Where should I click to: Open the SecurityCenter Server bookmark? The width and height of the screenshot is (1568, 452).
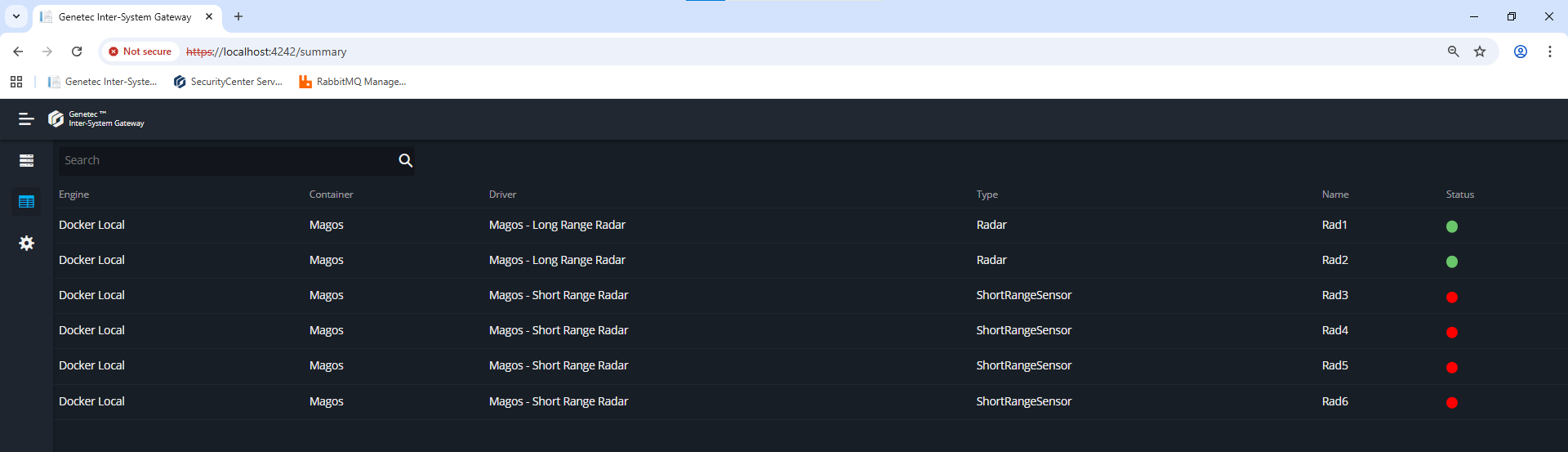coord(228,82)
